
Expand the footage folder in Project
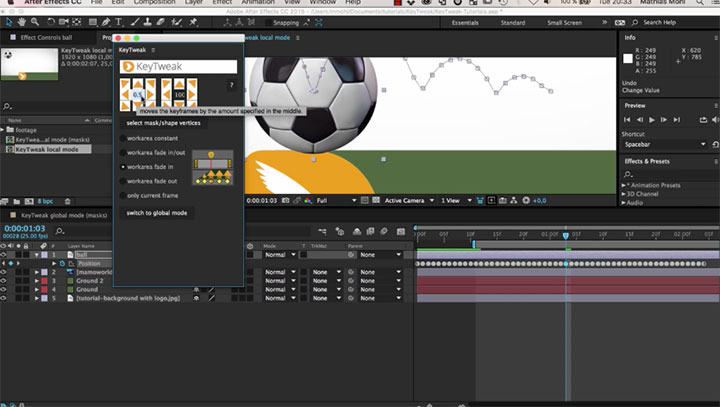point(3,130)
